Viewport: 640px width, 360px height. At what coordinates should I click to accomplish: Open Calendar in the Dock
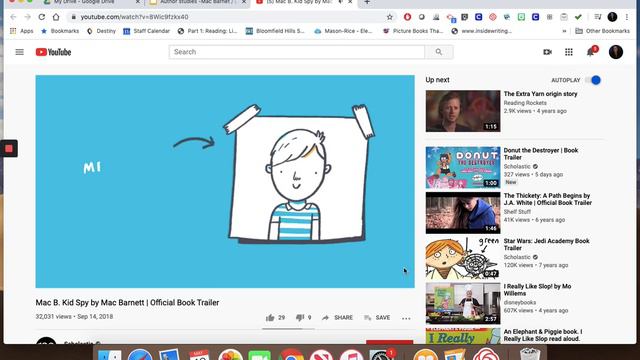(199, 355)
